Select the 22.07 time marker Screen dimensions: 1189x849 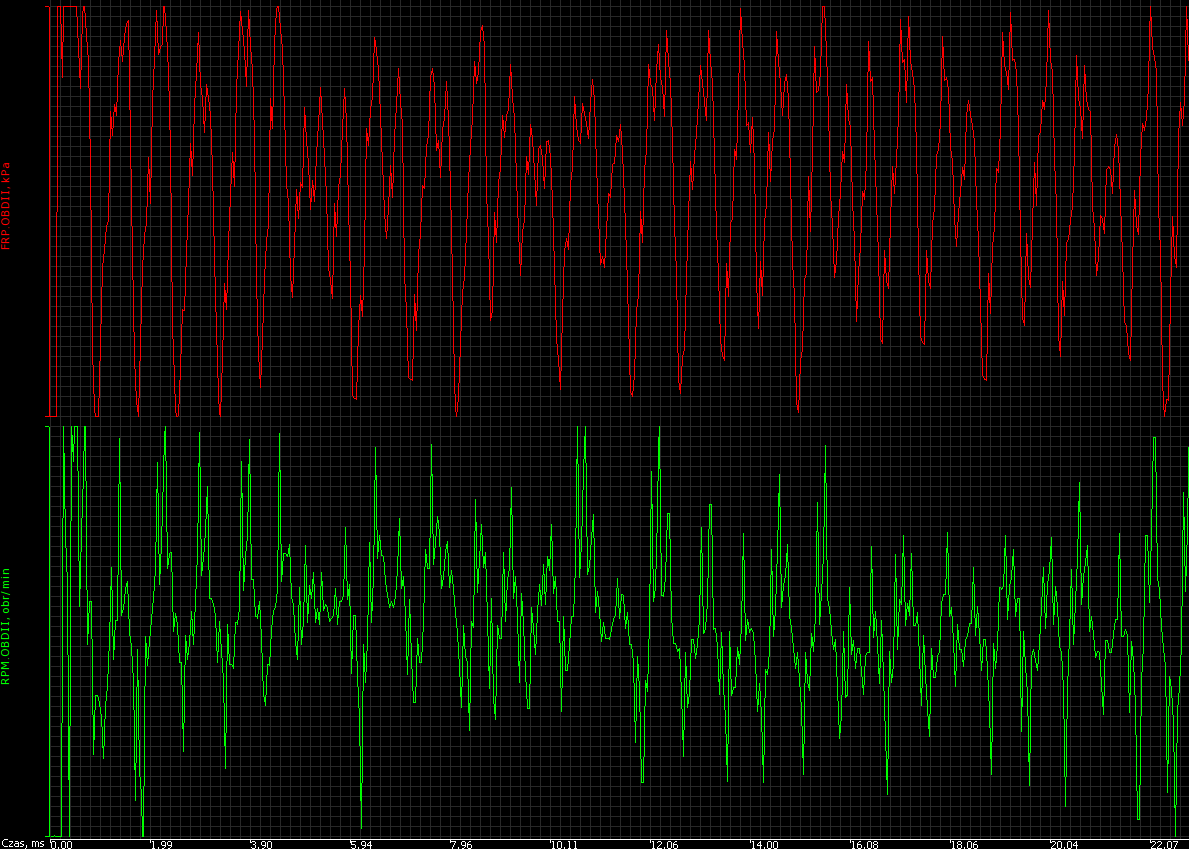pos(1165,844)
